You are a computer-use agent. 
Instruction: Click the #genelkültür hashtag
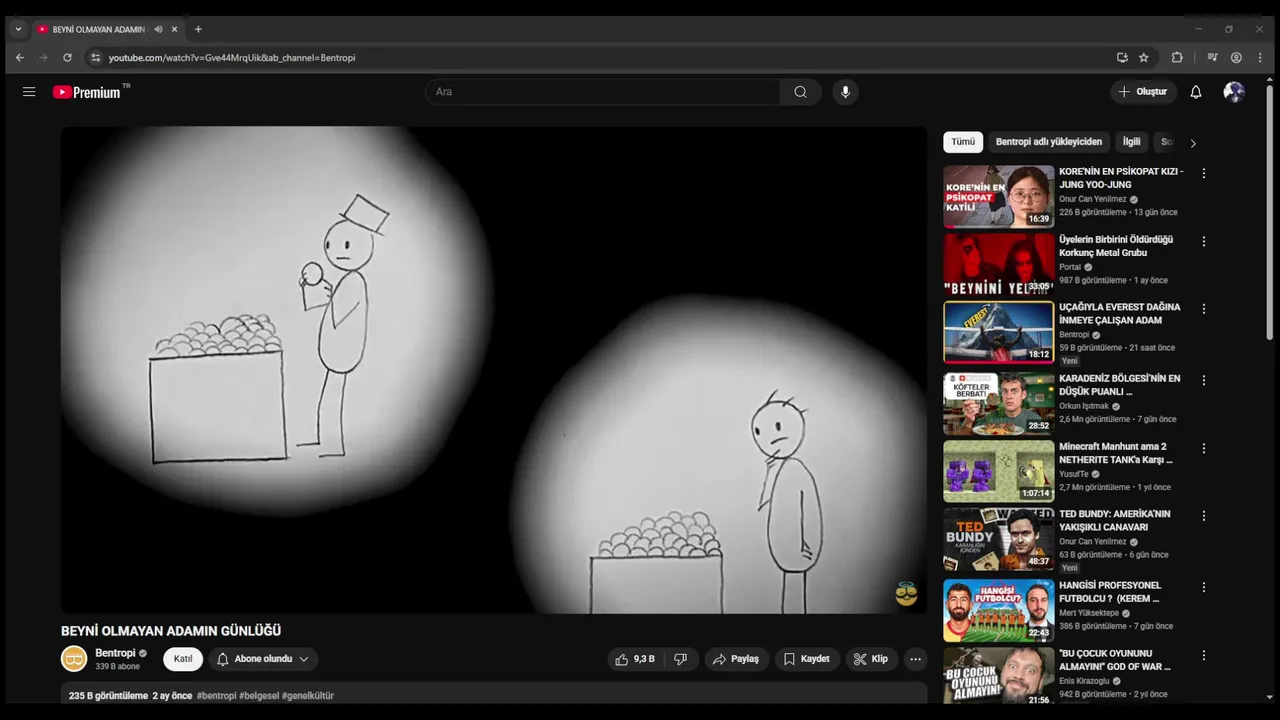tap(308, 696)
